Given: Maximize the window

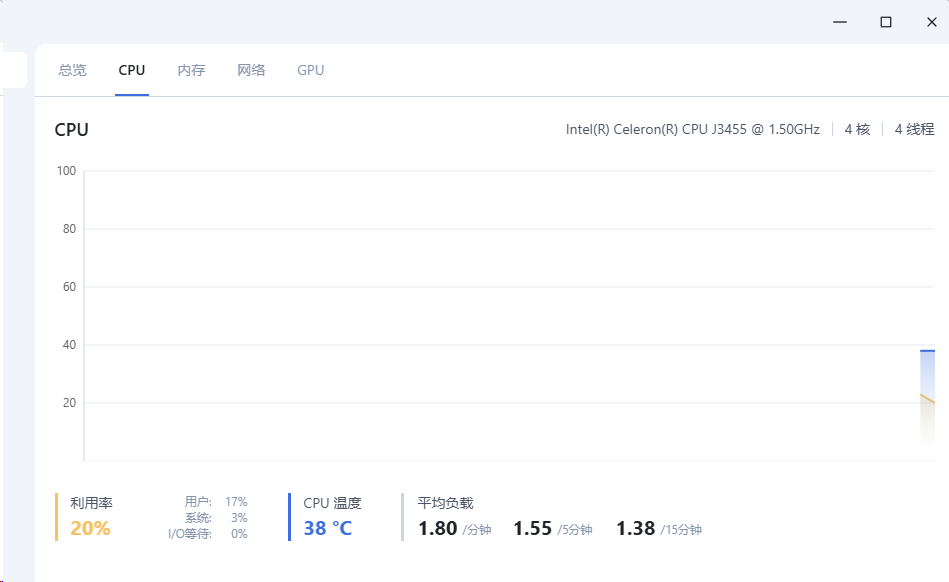Looking at the screenshot, I should tap(885, 22).
